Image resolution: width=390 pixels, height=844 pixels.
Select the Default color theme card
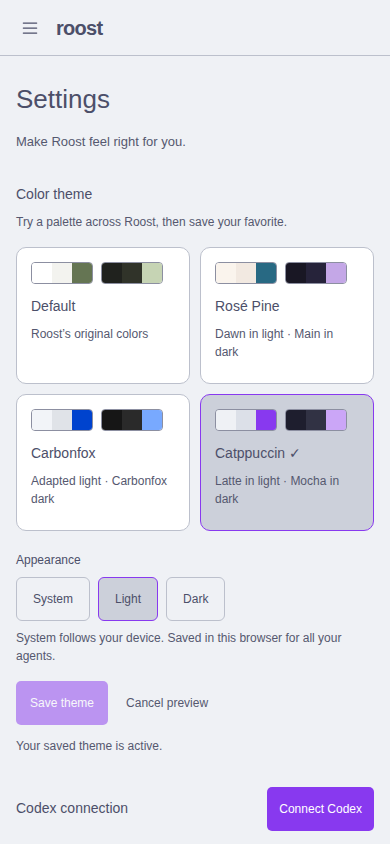(x=103, y=315)
